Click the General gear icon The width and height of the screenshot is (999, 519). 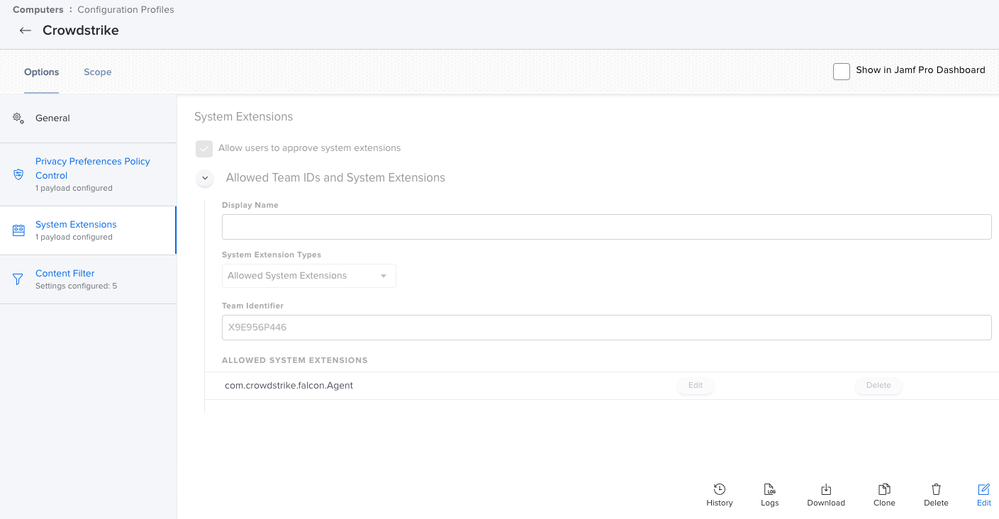click(x=18, y=118)
